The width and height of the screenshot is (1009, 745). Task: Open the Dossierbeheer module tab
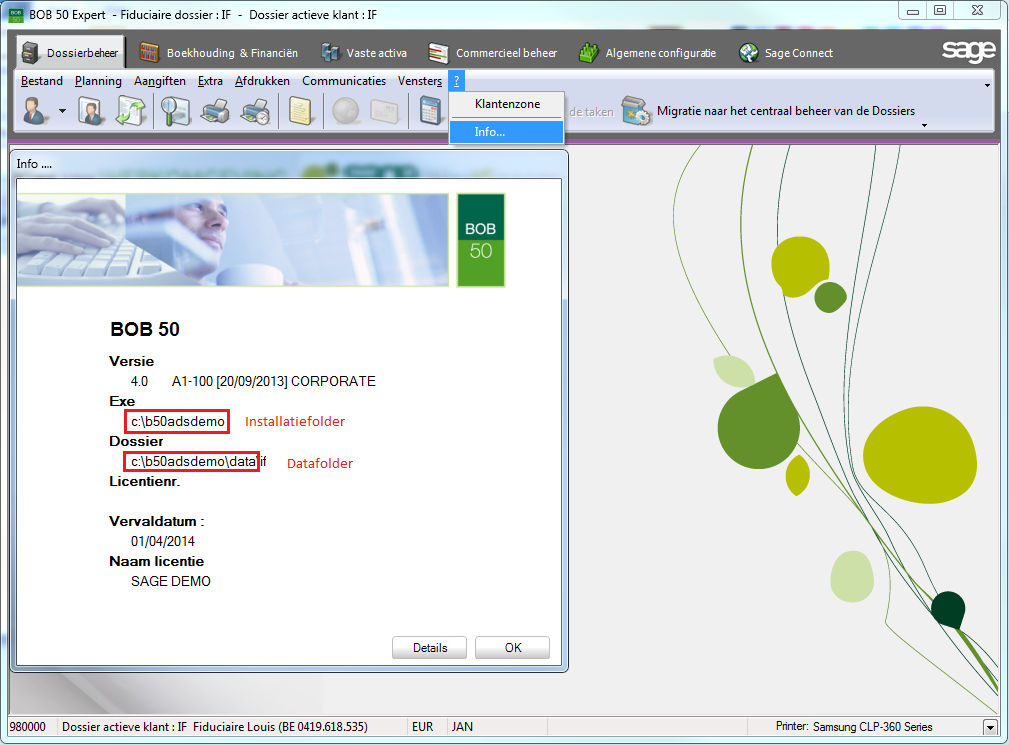coord(70,53)
